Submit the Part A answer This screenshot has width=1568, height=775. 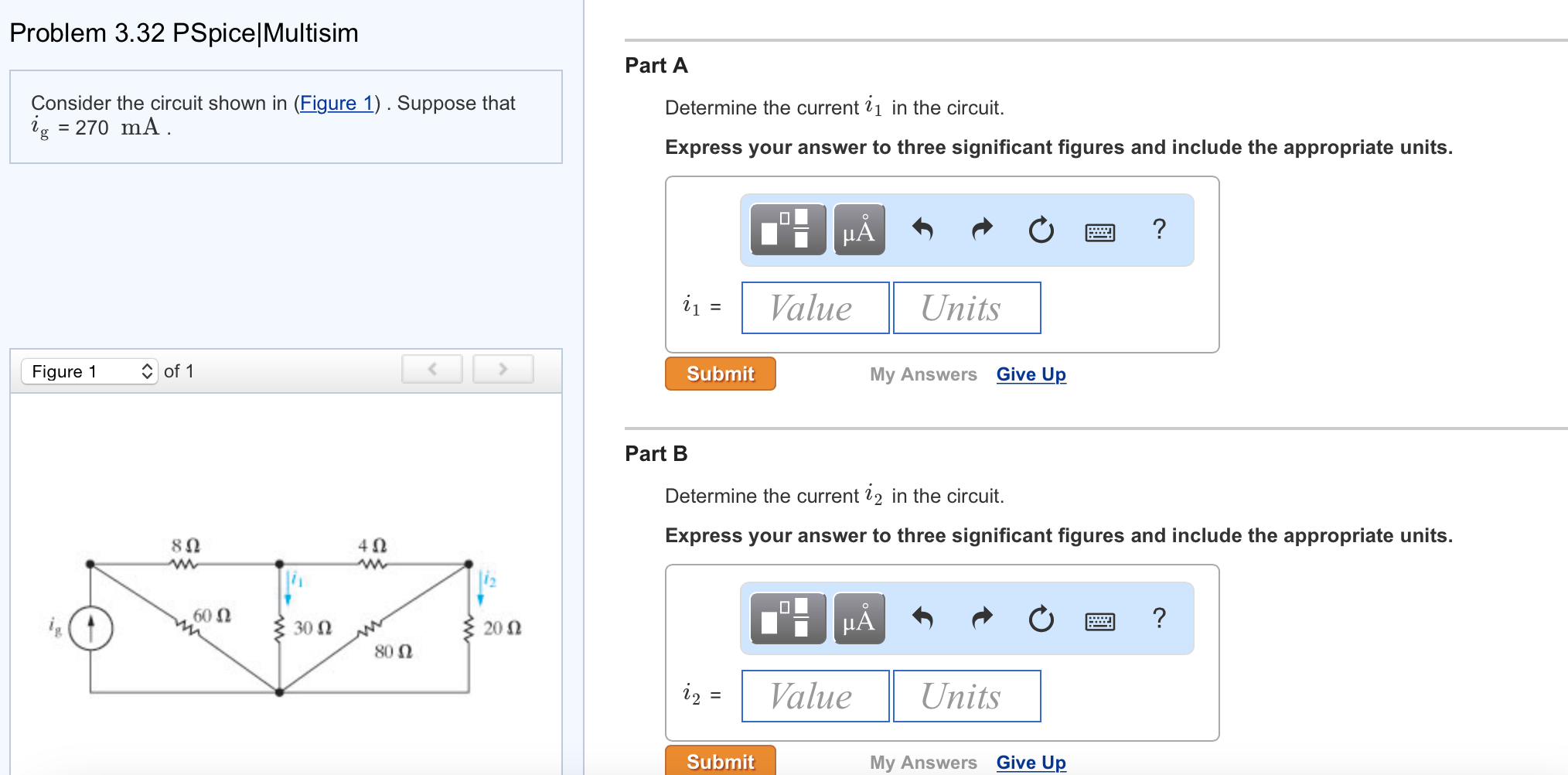pyautogui.click(x=720, y=374)
